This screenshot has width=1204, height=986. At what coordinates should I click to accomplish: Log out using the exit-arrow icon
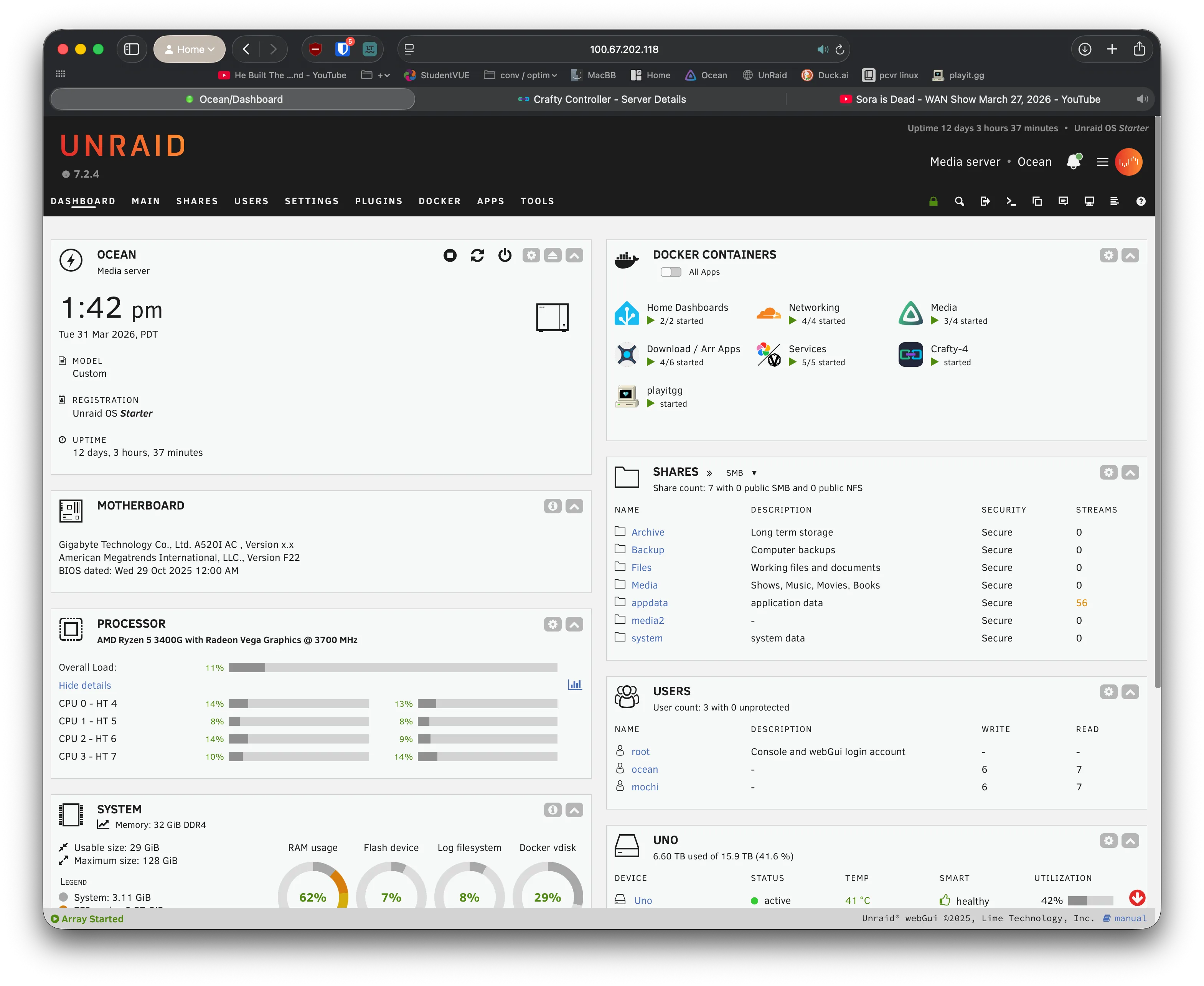[985, 202]
